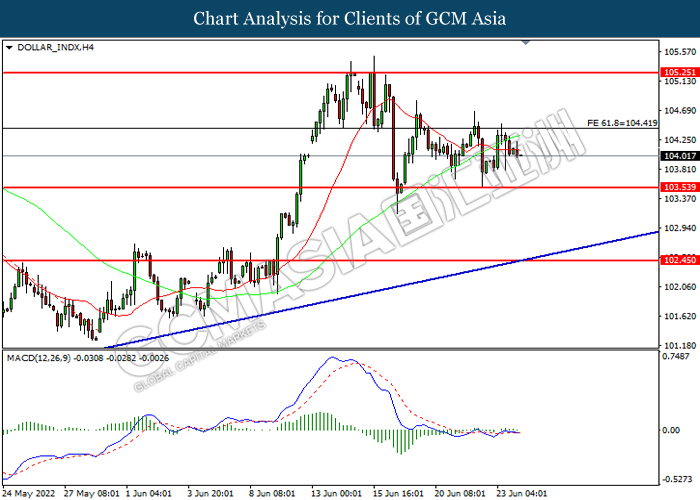Click the 27 May 08:01 time label
Viewport: 700px width, 500px height.
click(x=92, y=493)
